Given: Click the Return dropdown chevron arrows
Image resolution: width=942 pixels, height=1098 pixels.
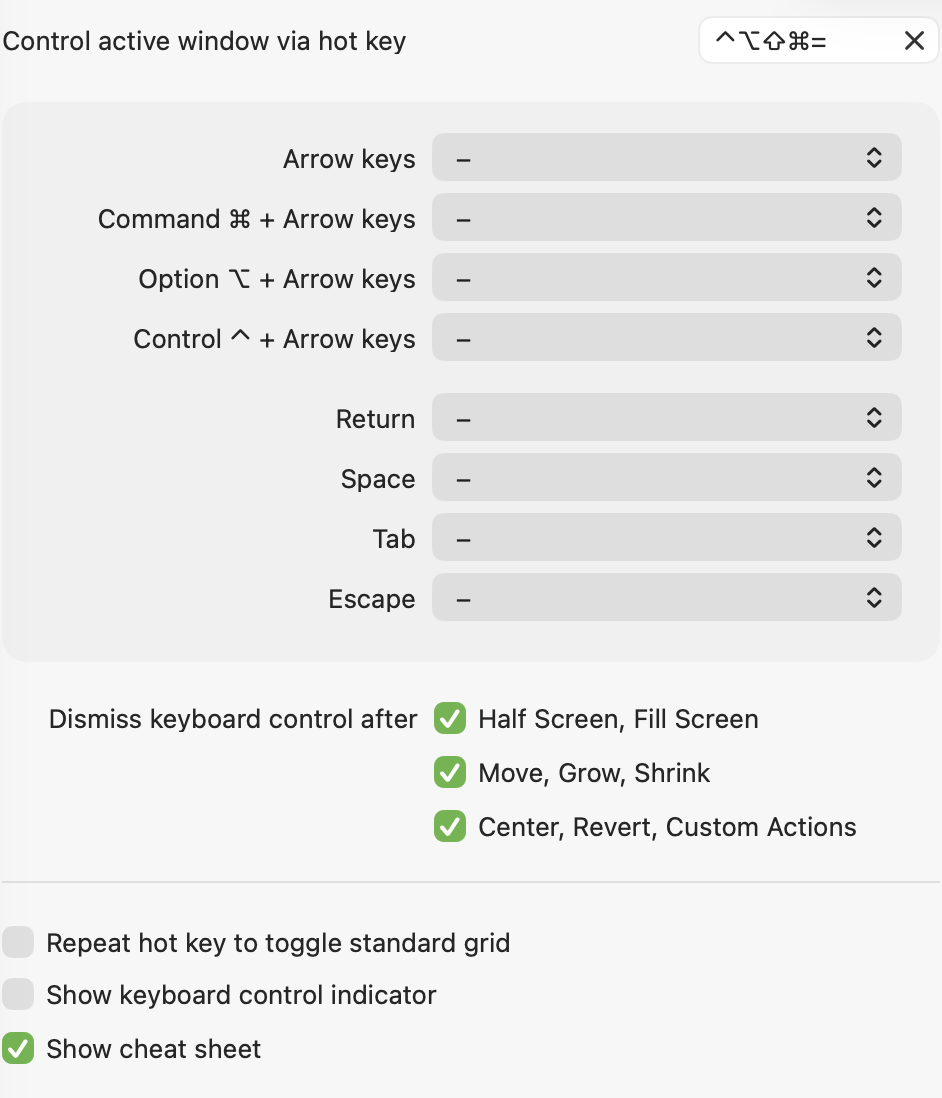Looking at the screenshot, I should [873, 418].
